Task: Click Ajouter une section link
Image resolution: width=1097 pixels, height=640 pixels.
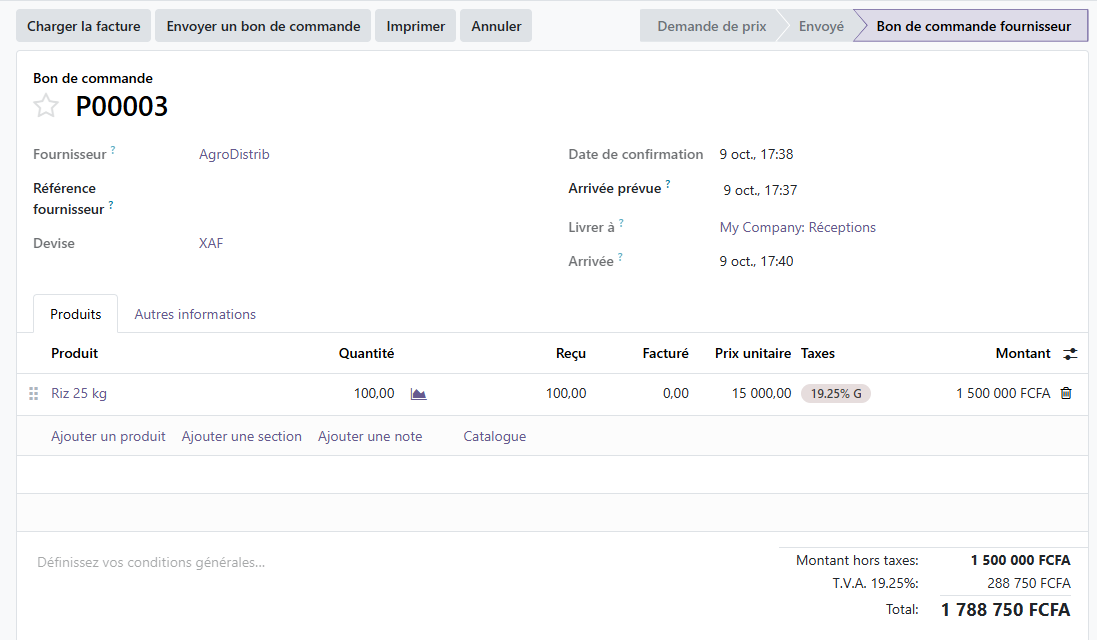Action: tap(241, 436)
